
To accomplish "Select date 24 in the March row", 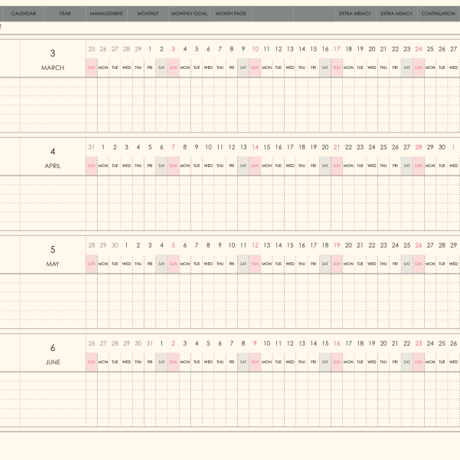I will click(419, 49).
